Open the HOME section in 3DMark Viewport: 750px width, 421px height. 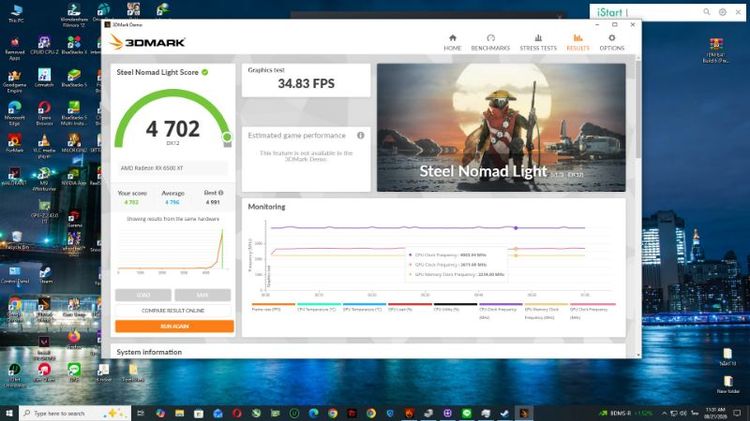(x=452, y=42)
